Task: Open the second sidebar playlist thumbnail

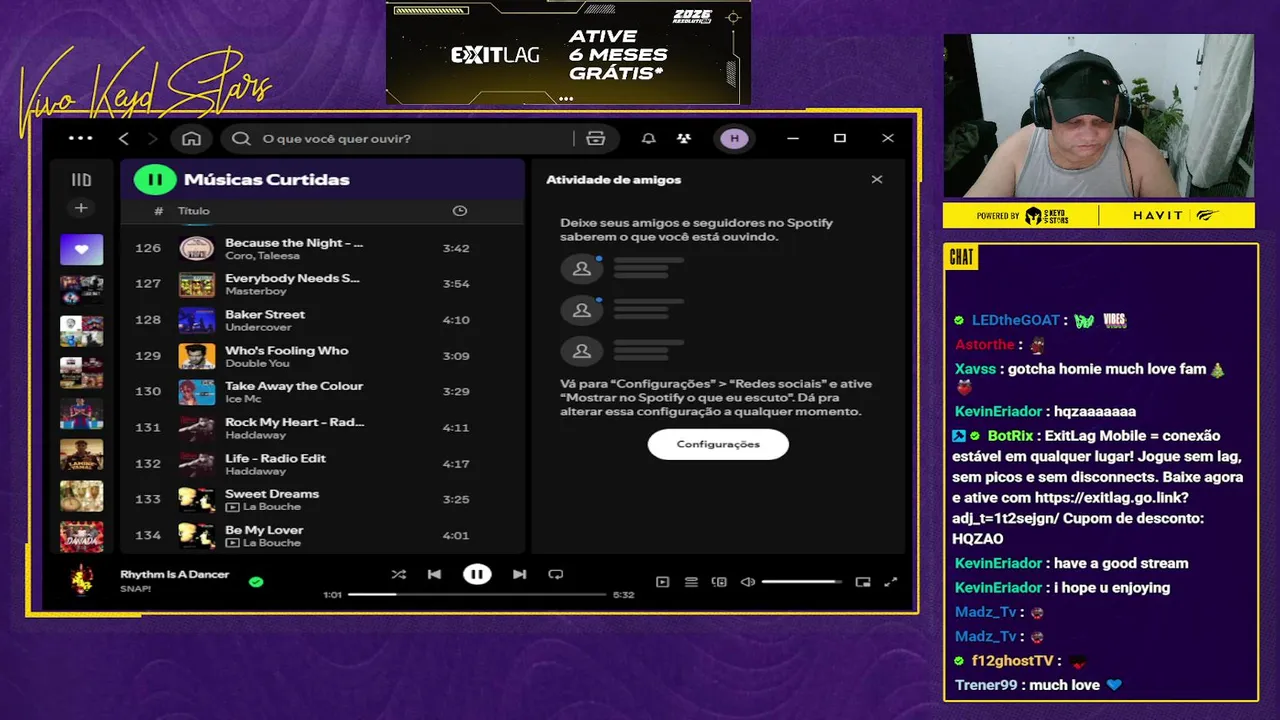Action: (81, 290)
